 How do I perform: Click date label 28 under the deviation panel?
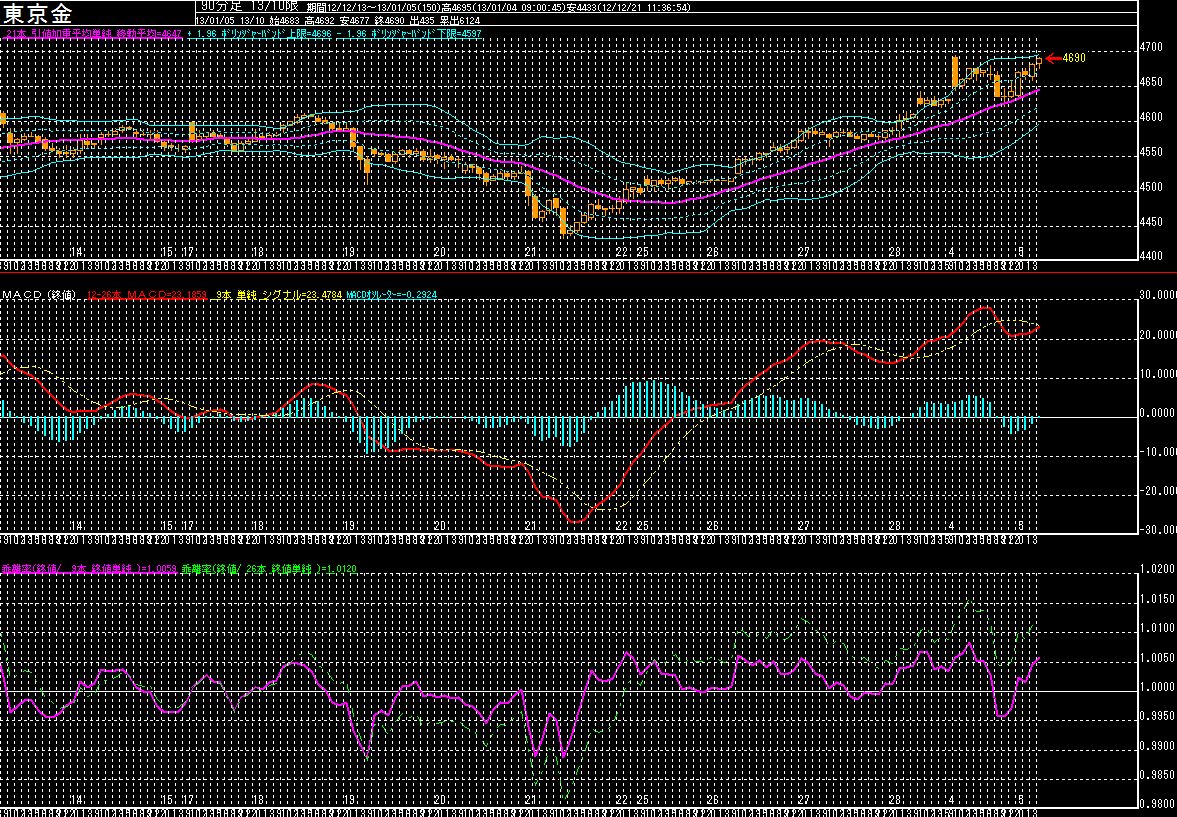coord(895,800)
